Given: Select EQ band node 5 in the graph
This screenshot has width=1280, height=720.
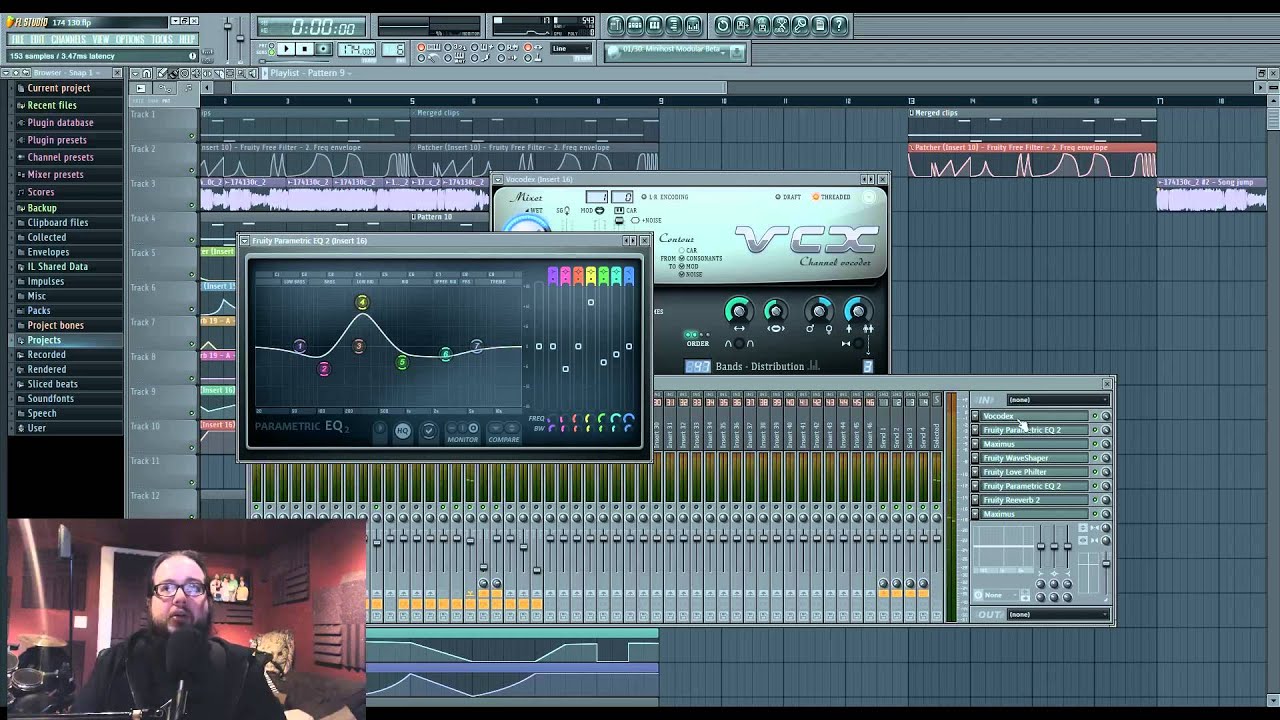Looking at the screenshot, I should (x=402, y=362).
